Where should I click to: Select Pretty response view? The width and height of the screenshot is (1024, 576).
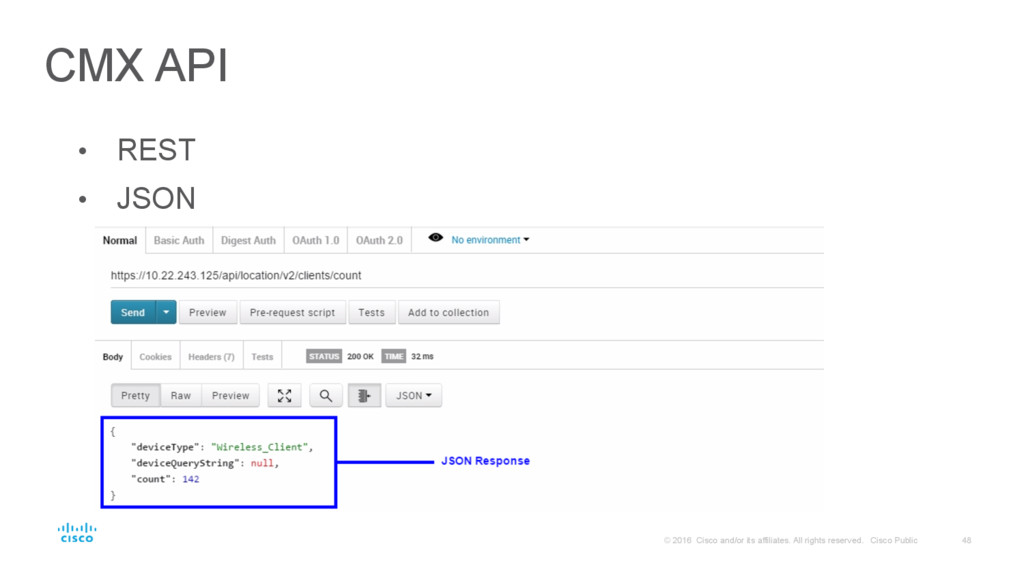[x=136, y=395]
